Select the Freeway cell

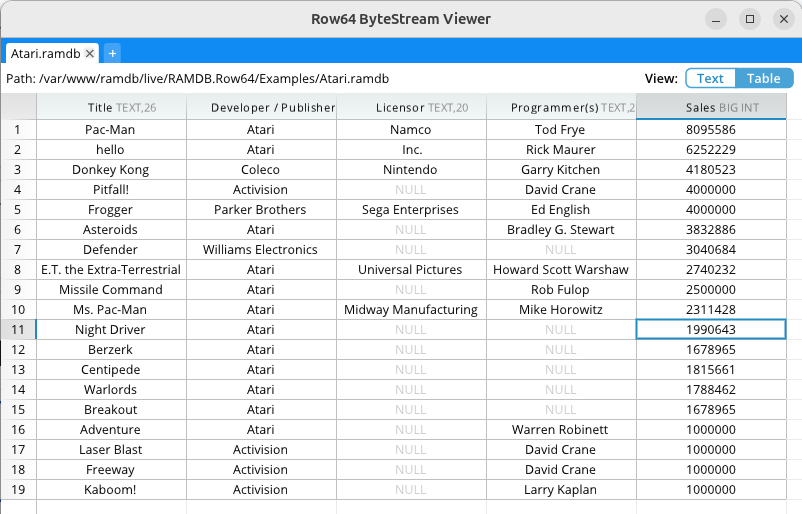coord(112,470)
